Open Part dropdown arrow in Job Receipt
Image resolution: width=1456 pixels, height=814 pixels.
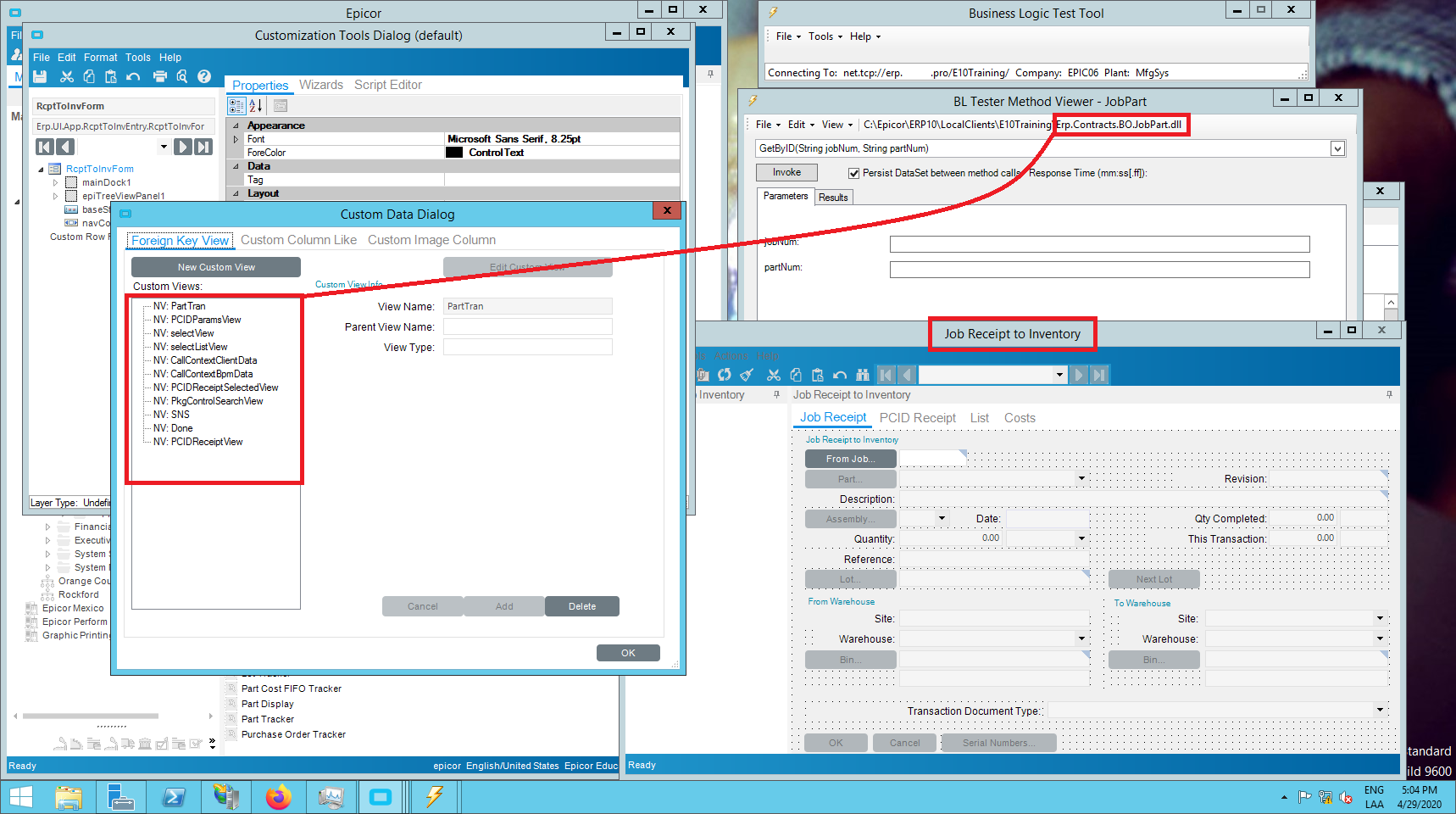(x=1081, y=479)
